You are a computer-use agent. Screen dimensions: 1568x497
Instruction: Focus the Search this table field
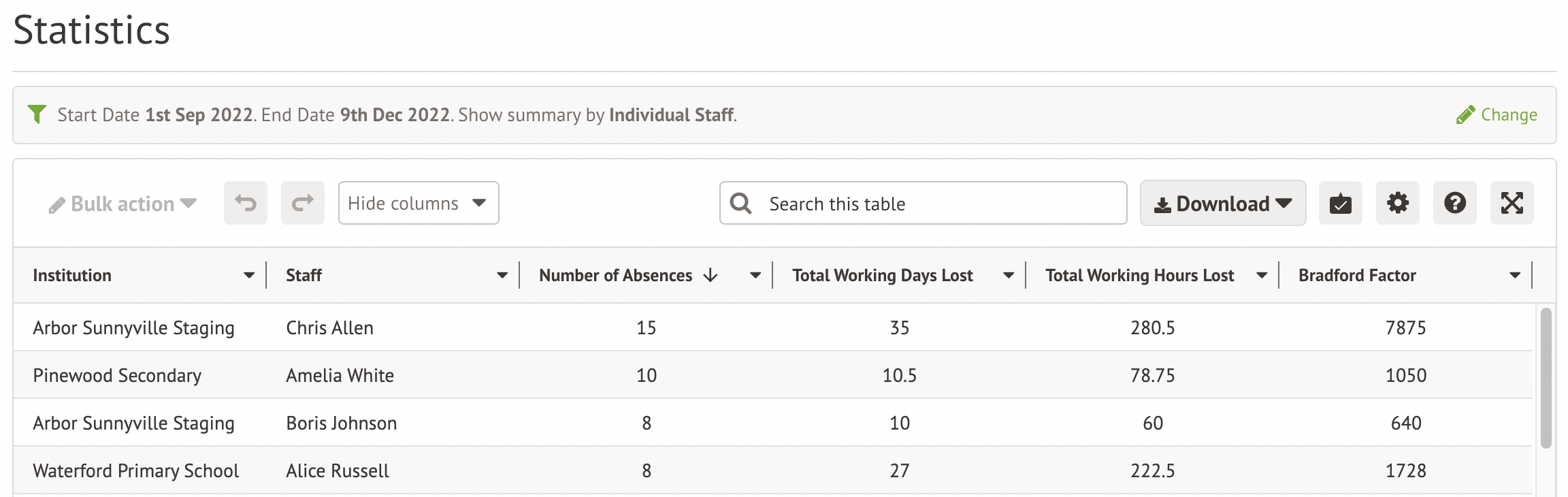click(939, 204)
